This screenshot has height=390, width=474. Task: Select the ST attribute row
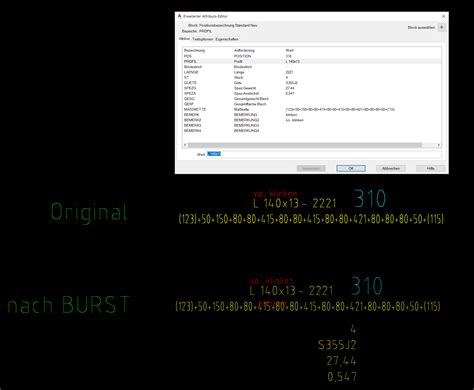pos(312,77)
